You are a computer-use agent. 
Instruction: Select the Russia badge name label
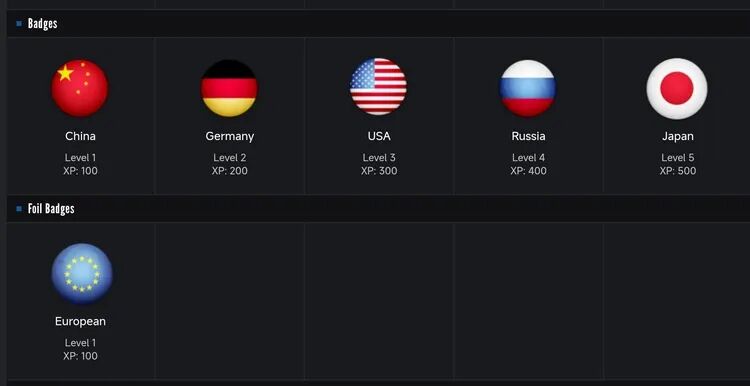click(x=528, y=136)
